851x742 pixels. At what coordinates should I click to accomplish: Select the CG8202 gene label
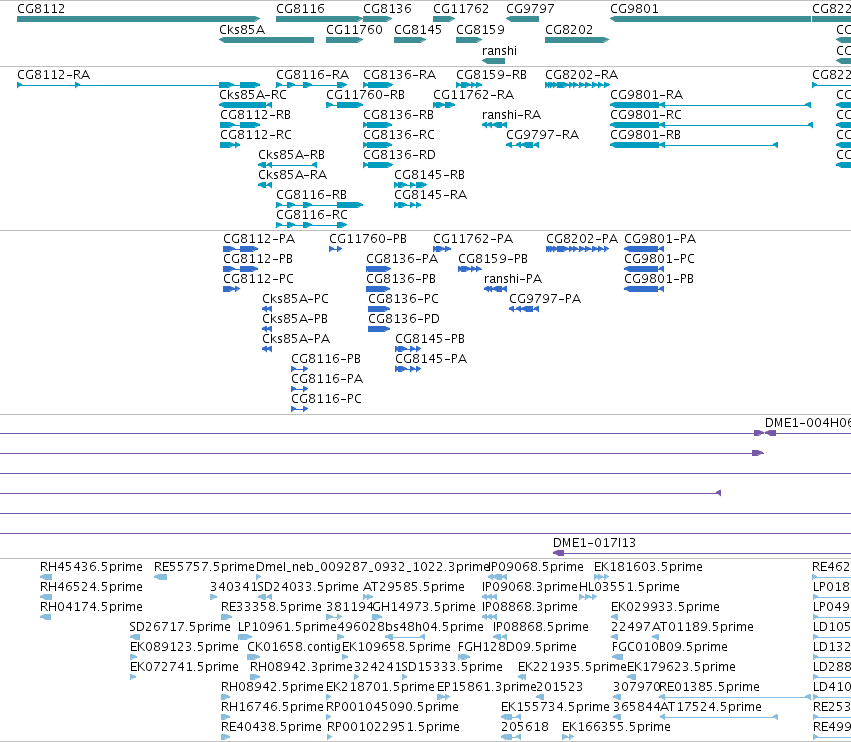coord(569,29)
